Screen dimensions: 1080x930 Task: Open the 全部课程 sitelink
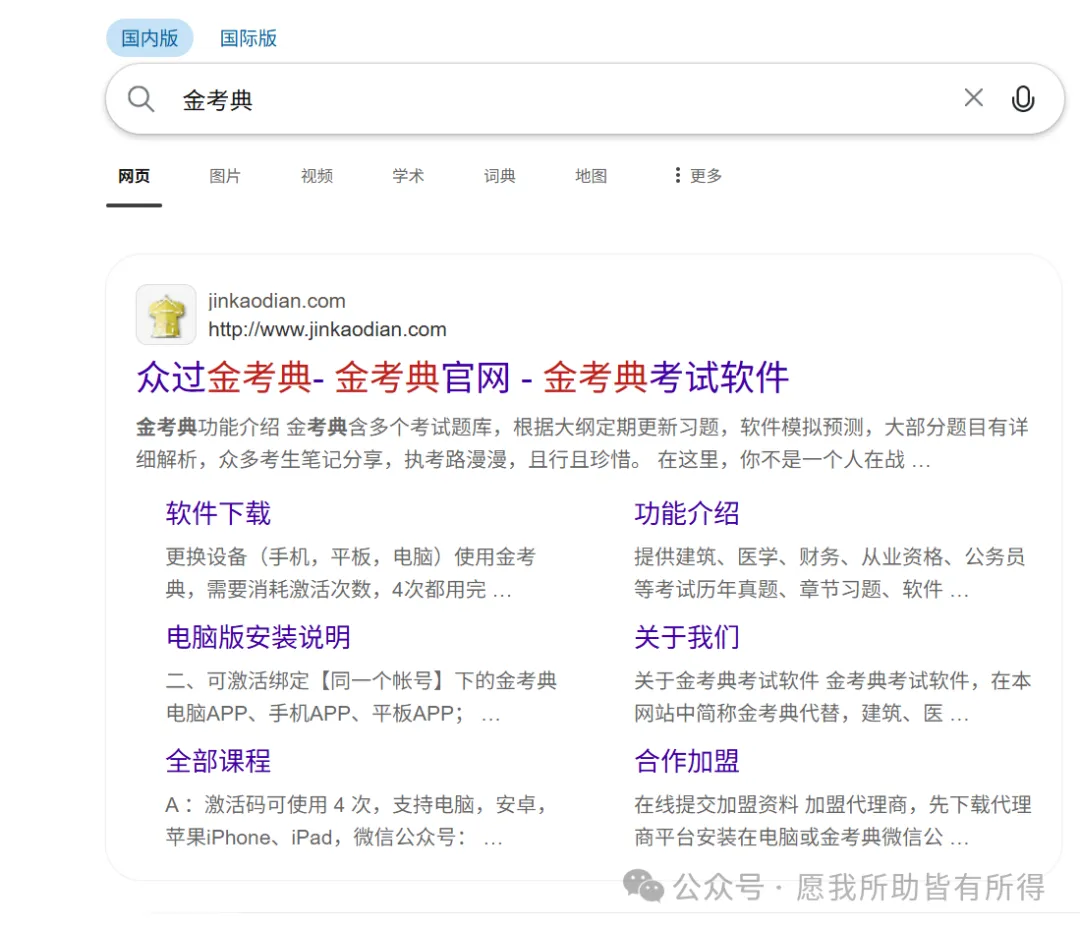click(x=218, y=761)
